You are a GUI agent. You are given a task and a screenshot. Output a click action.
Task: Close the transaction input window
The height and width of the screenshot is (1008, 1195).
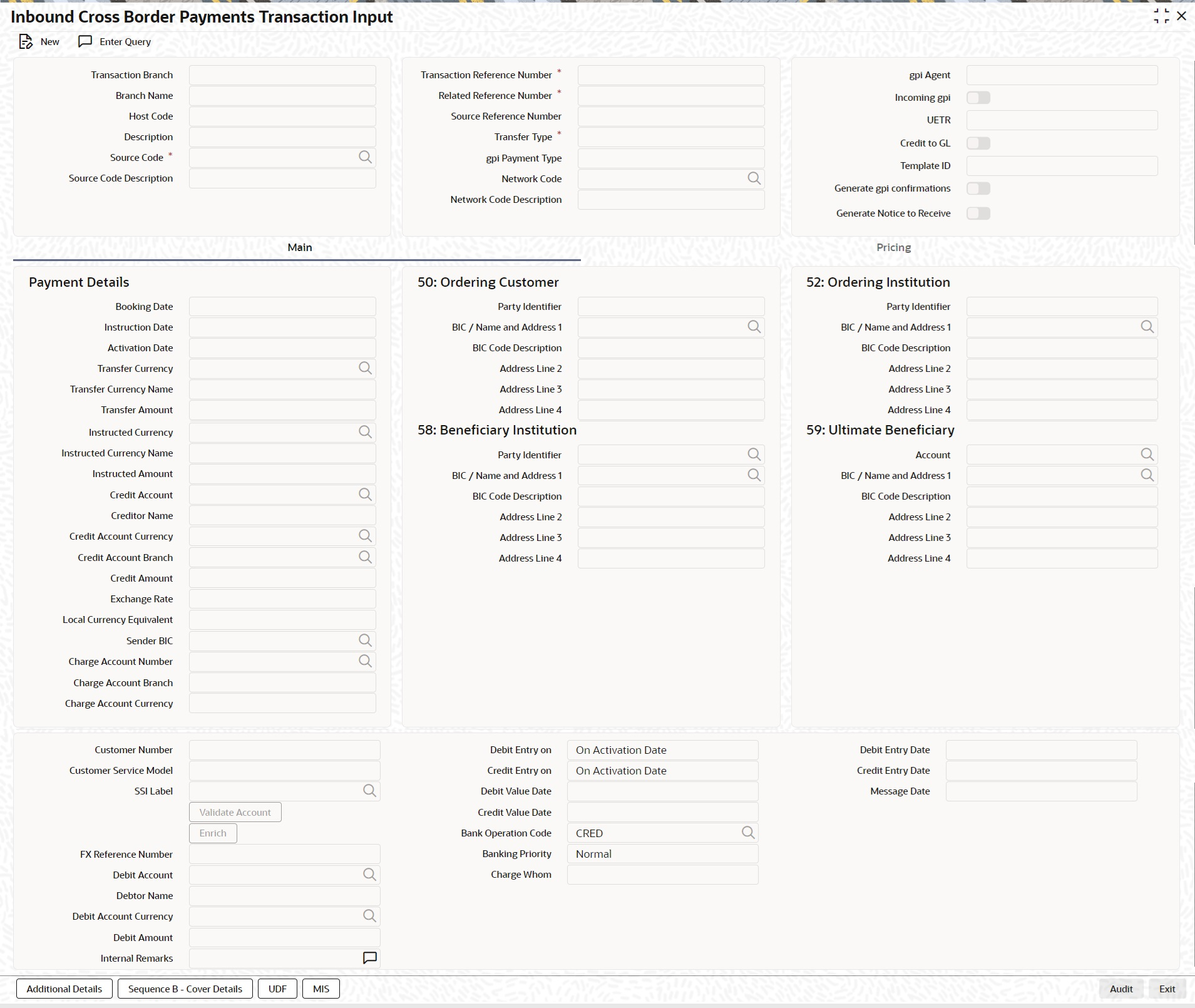1182,16
